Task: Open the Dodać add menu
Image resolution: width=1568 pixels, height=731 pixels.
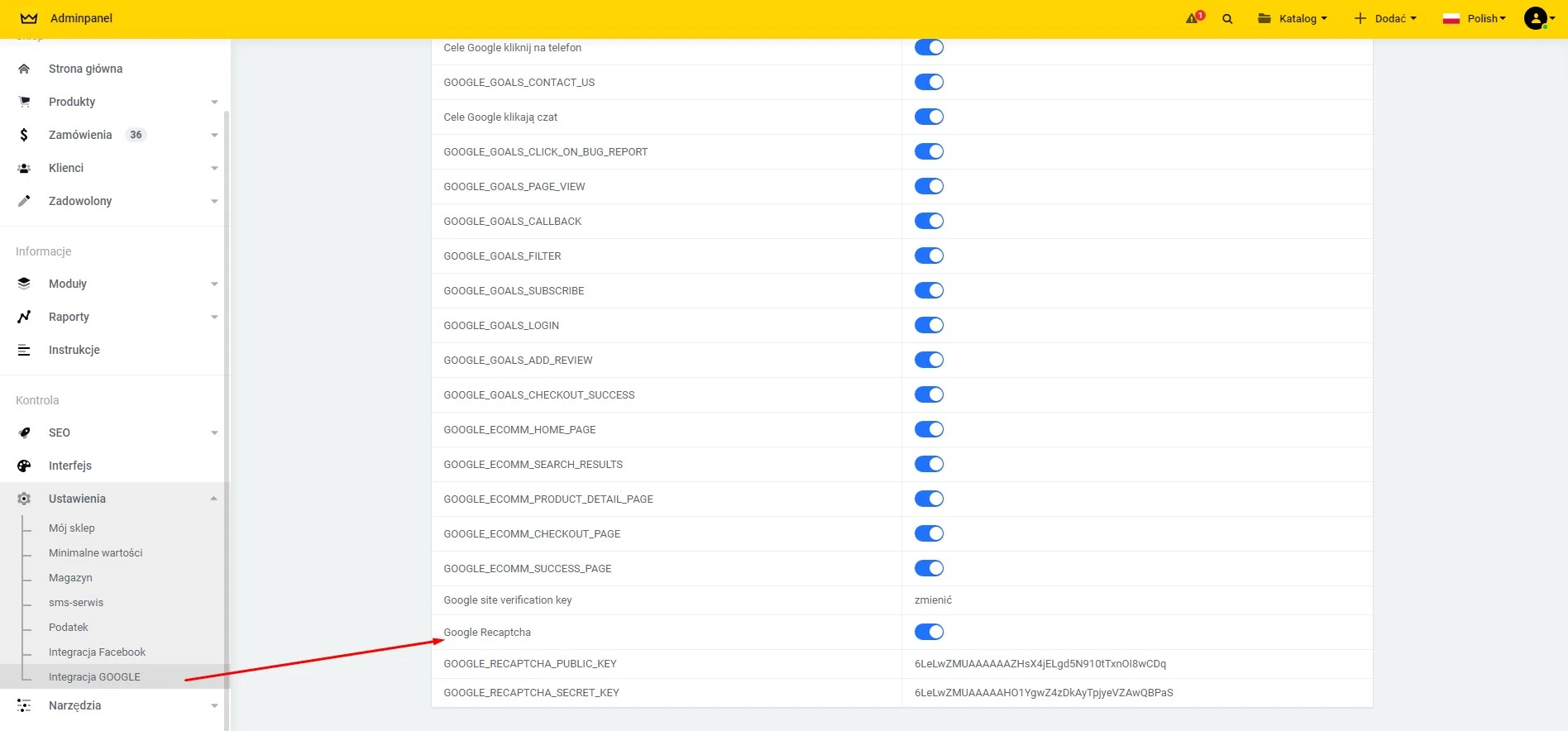Action: pyautogui.click(x=1385, y=18)
